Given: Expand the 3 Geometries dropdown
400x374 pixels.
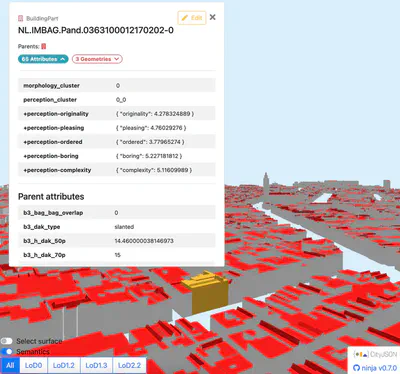Looking at the screenshot, I should click(97, 59).
